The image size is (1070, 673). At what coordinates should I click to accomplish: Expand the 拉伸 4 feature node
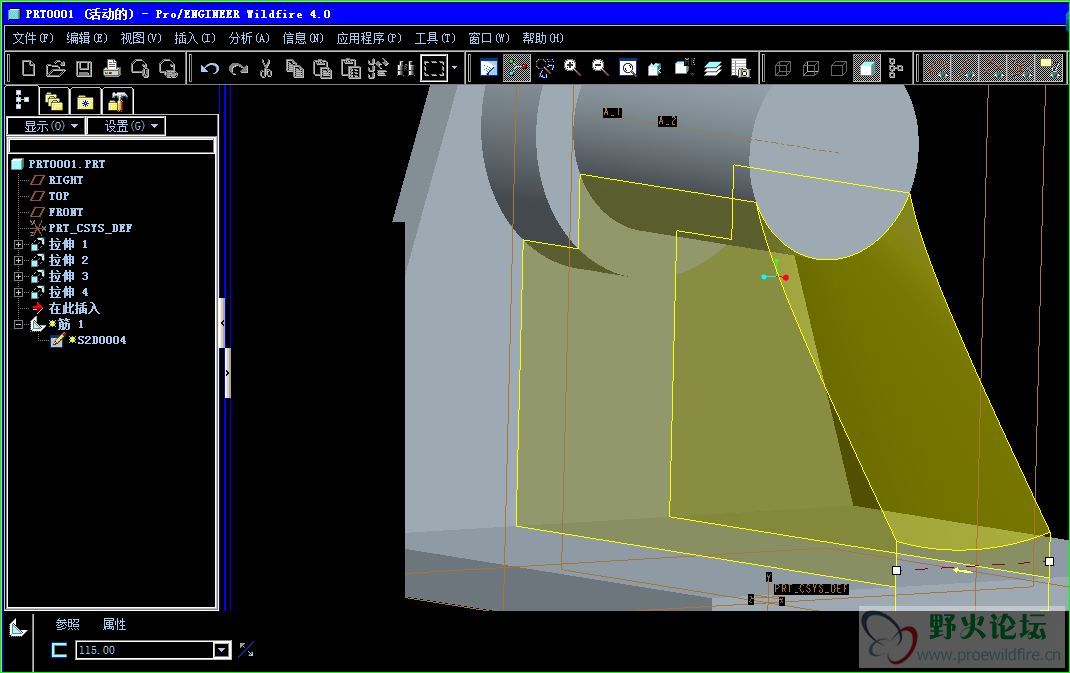[x=18, y=293]
